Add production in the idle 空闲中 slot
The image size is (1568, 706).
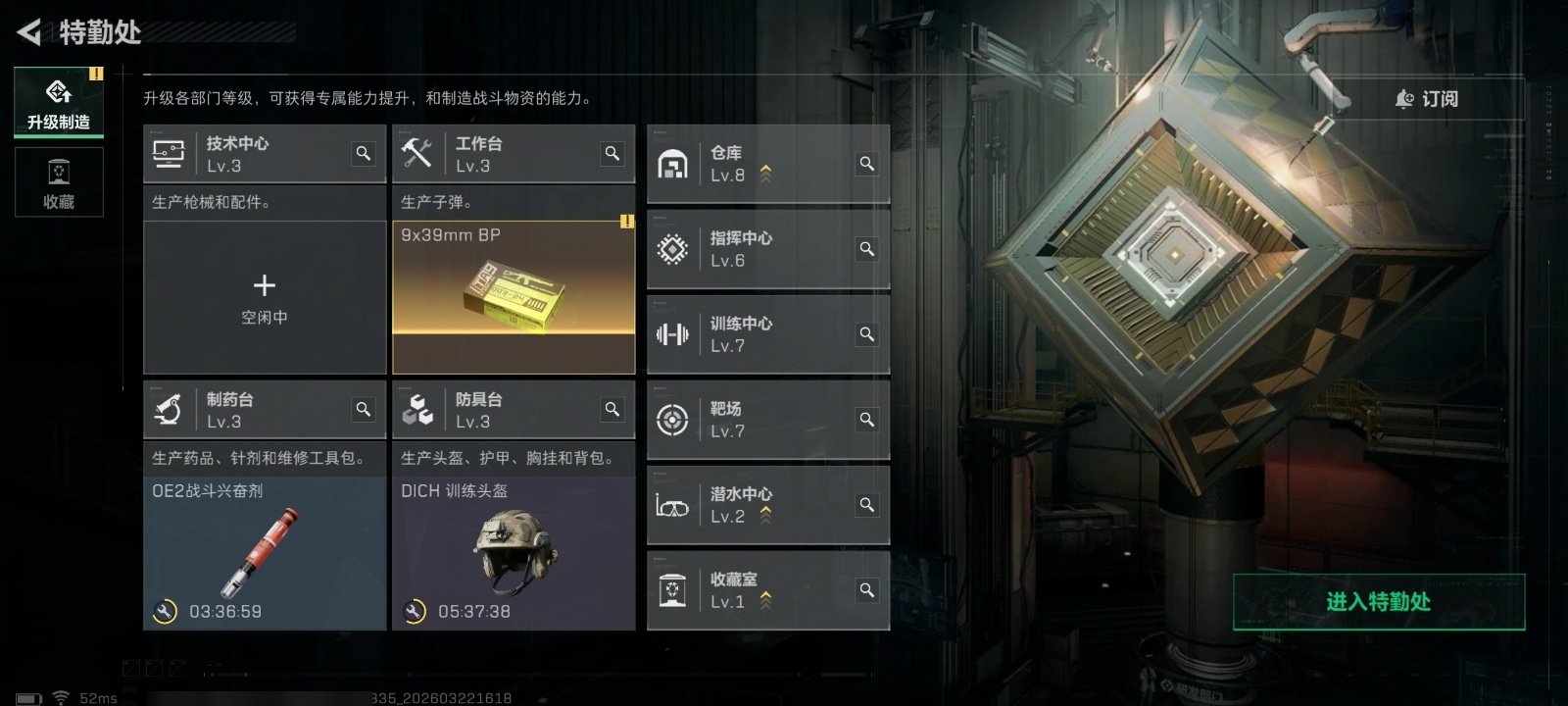(265, 297)
